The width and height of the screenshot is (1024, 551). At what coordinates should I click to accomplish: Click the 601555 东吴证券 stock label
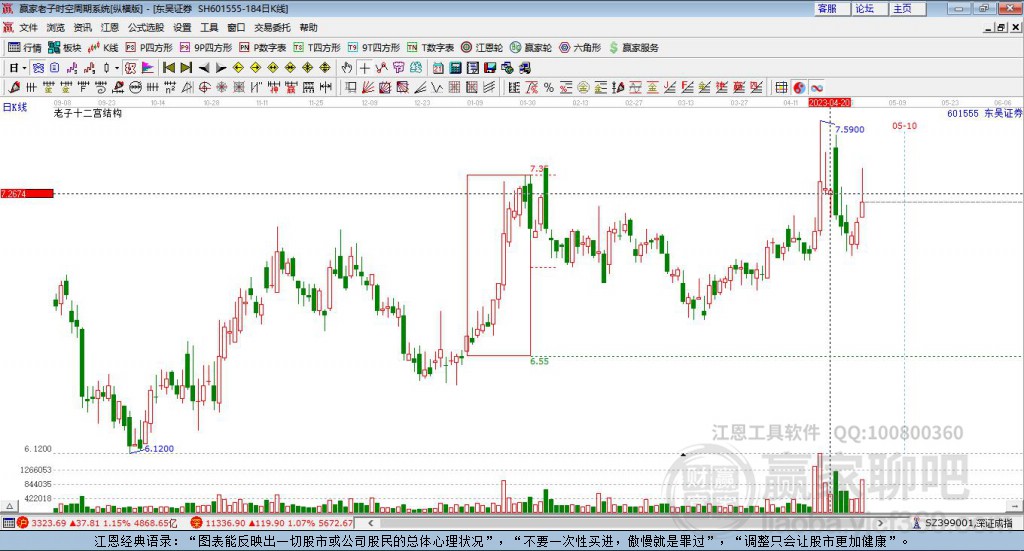click(984, 114)
